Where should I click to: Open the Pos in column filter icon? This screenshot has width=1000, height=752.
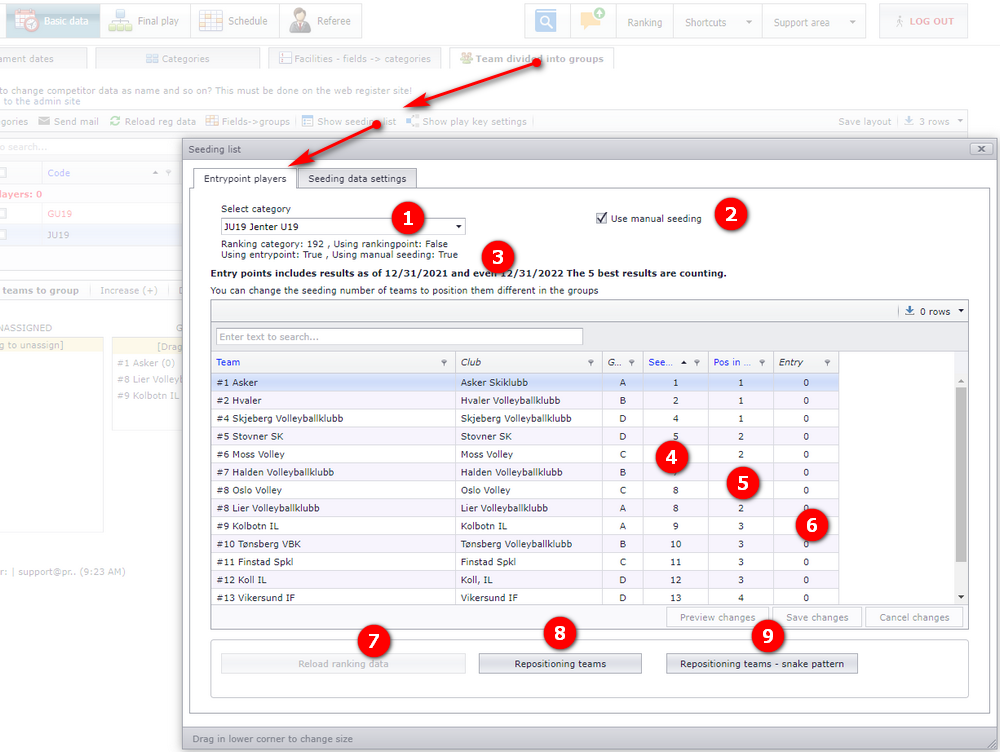click(762, 362)
